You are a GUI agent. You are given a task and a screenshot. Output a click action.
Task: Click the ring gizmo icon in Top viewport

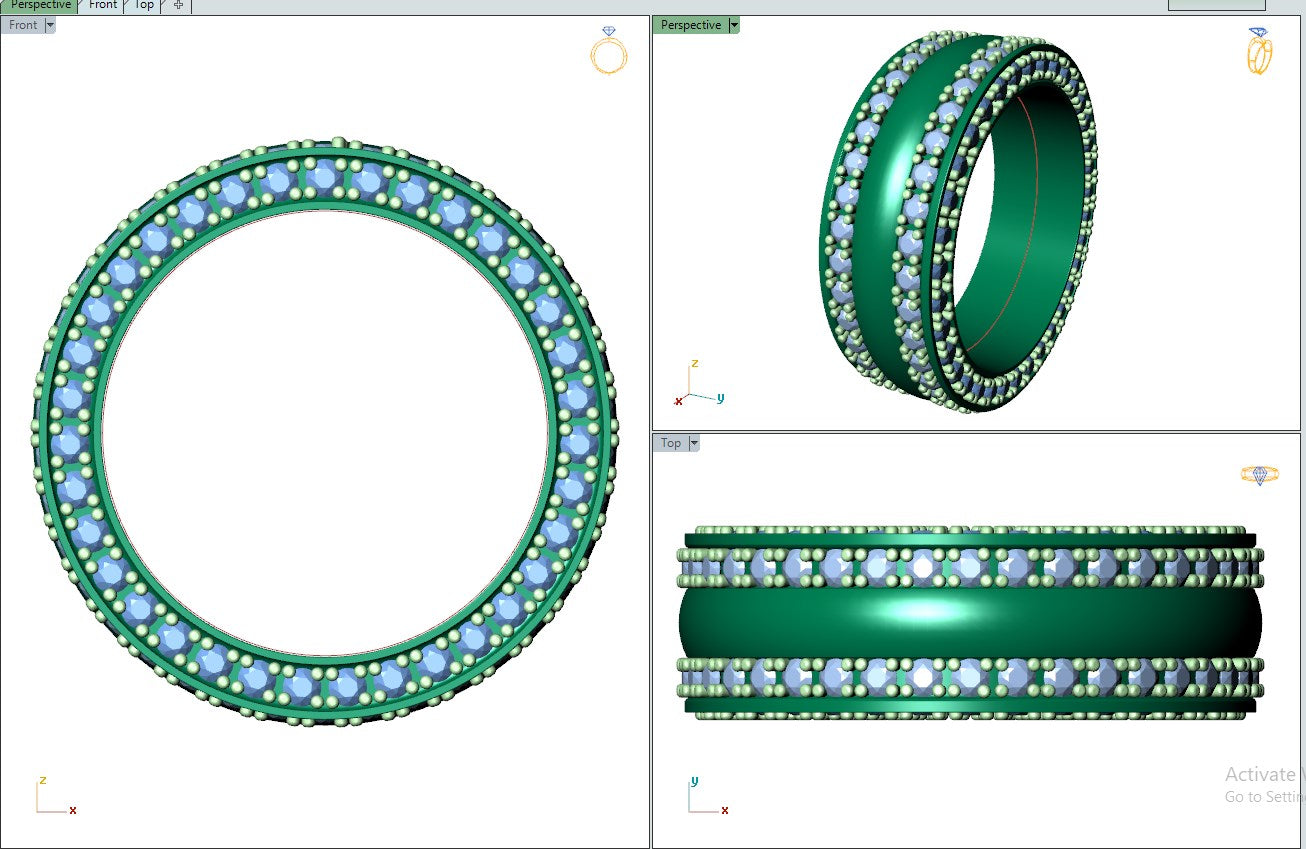coord(1259,475)
